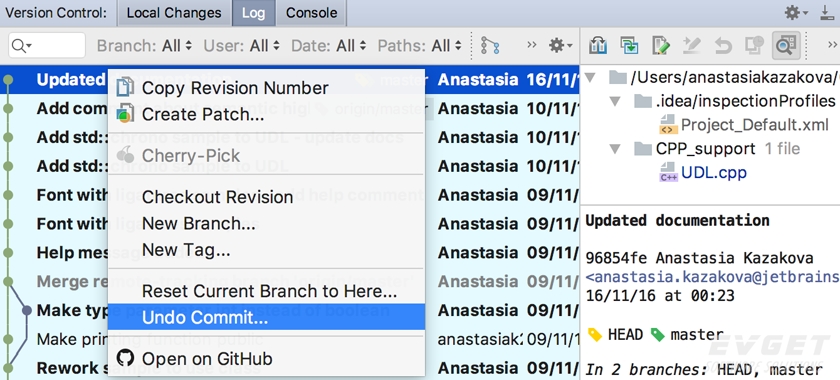840x380 pixels.
Task: Click the download icon at top right
Action: pyautogui.click(x=827, y=12)
